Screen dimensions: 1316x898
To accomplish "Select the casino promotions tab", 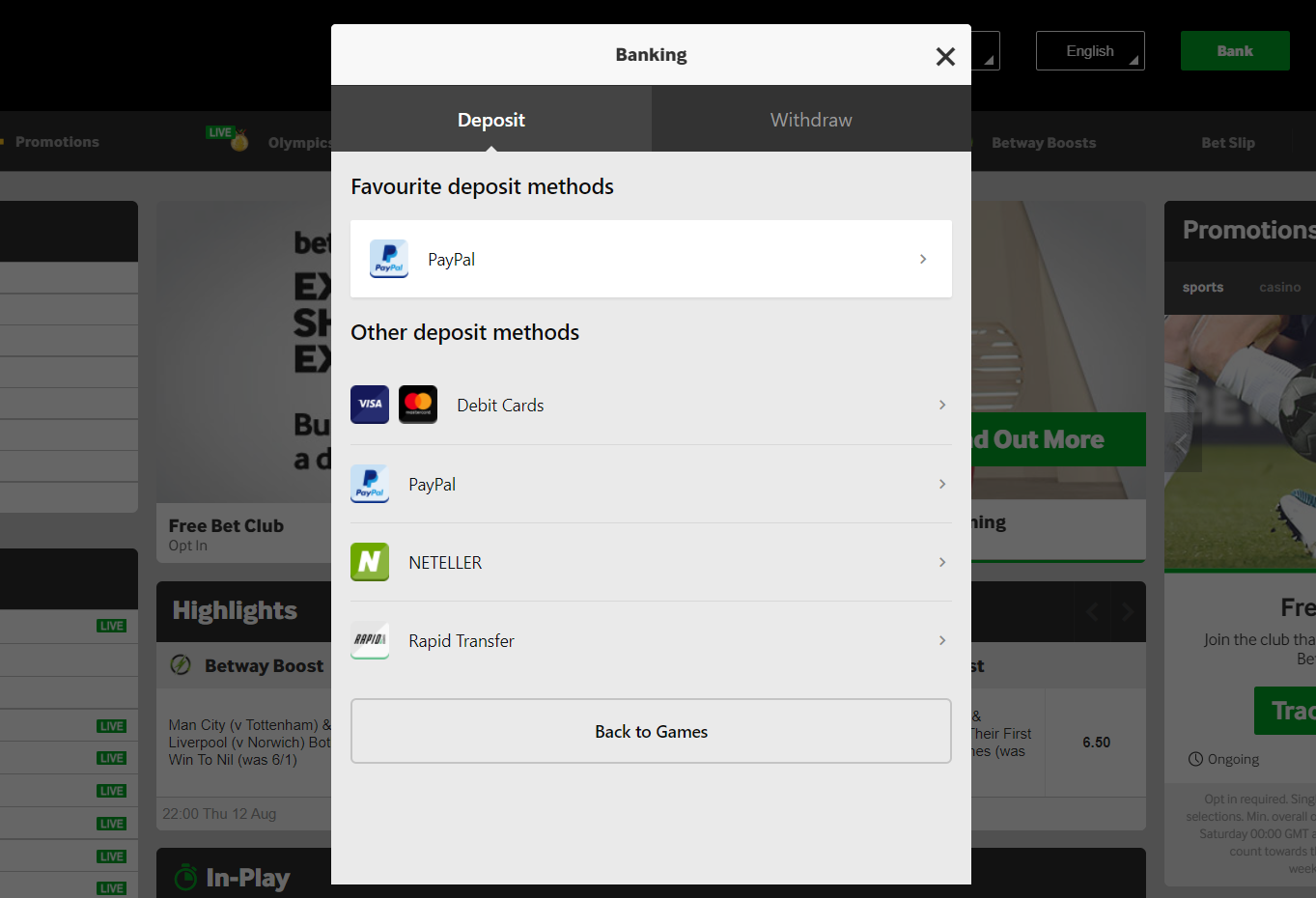I will 1280,288.
